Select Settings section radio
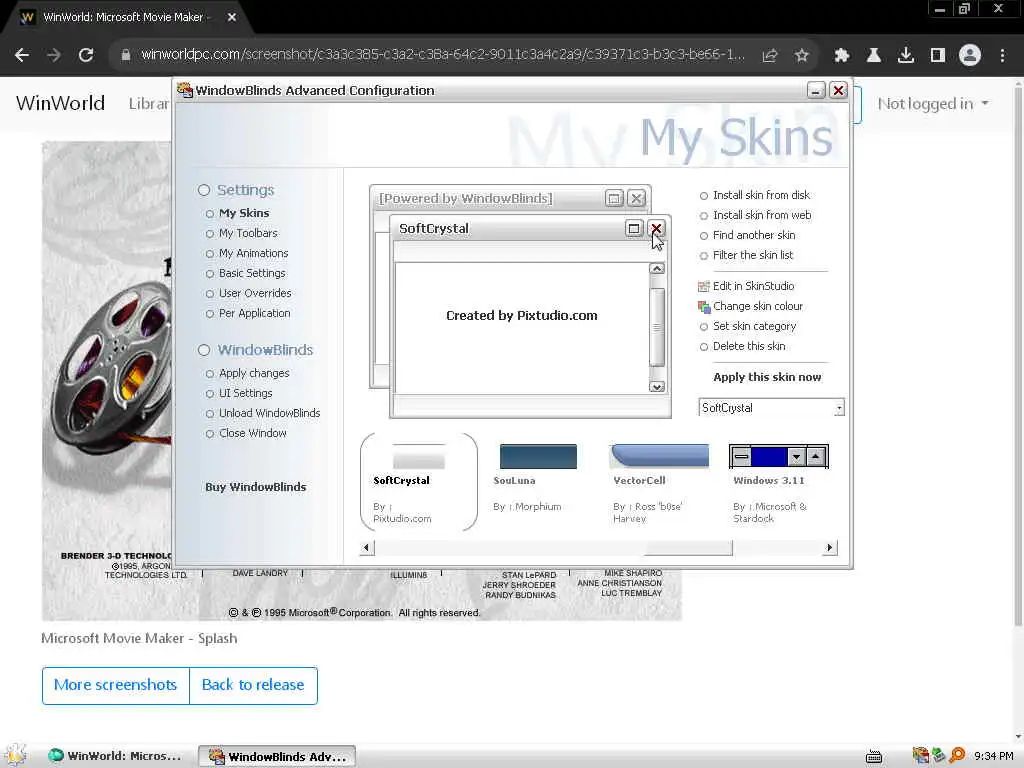Image resolution: width=1024 pixels, height=768 pixels. pos(204,190)
